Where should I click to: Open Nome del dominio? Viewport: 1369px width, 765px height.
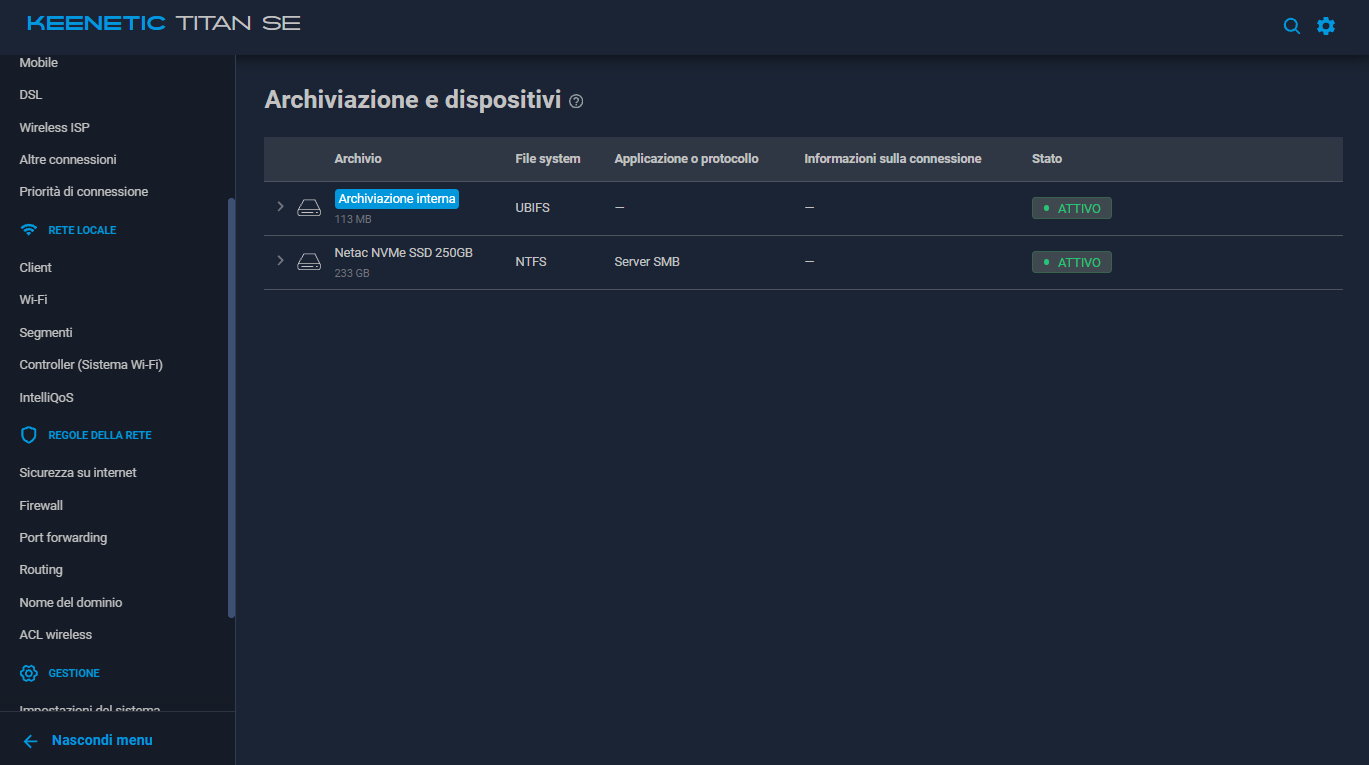click(71, 602)
